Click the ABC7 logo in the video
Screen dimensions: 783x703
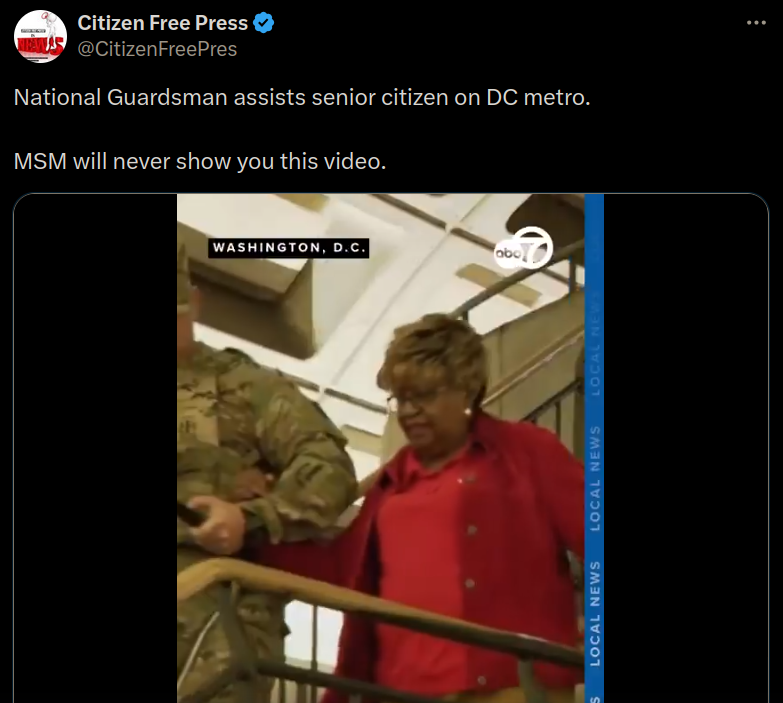click(x=523, y=248)
